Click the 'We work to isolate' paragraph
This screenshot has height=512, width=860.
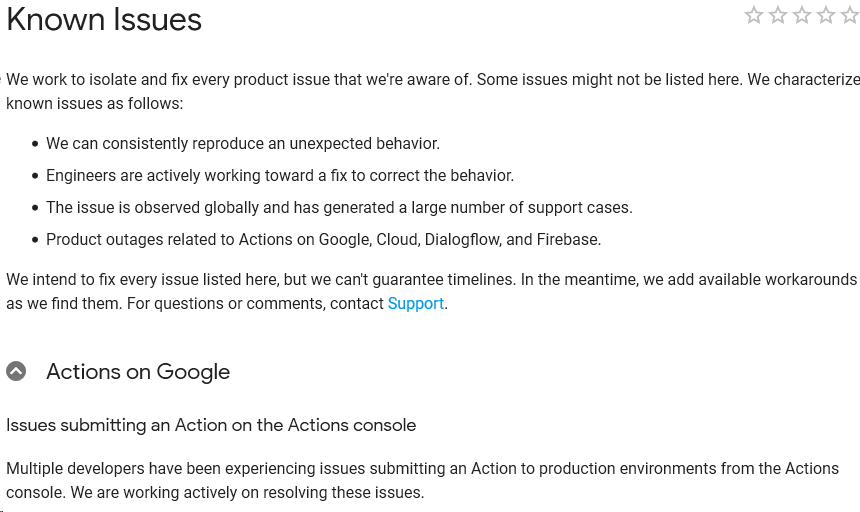point(433,92)
